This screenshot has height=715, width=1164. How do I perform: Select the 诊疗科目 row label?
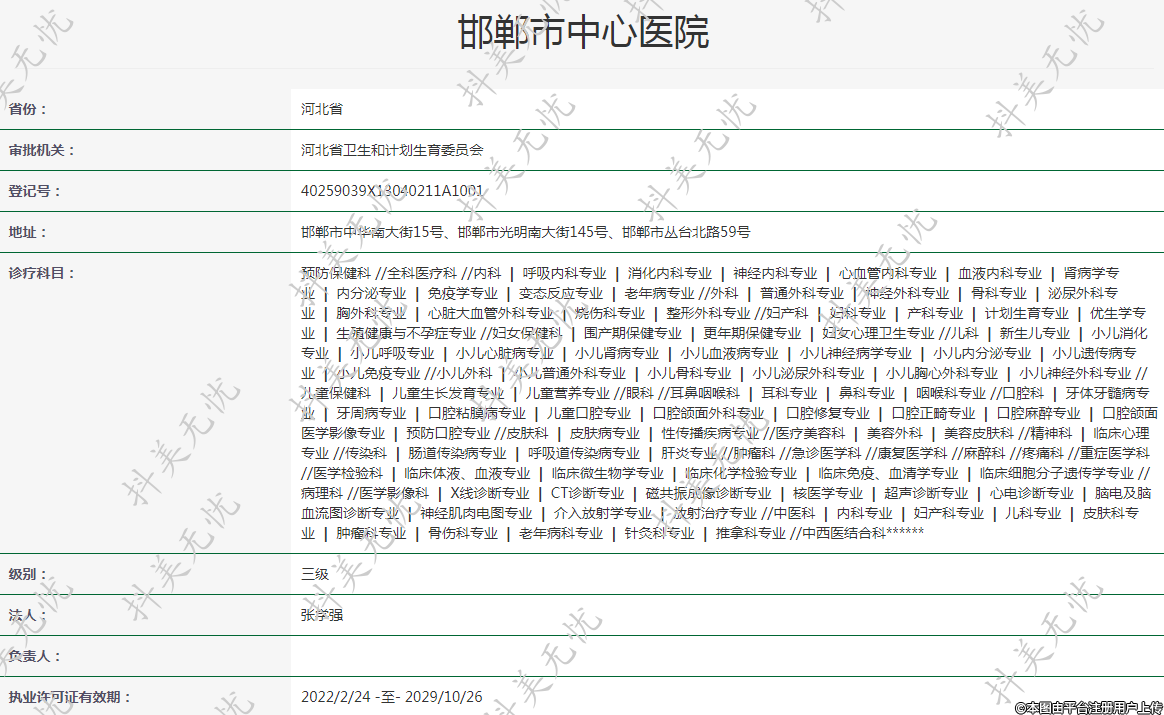[42, 273]
